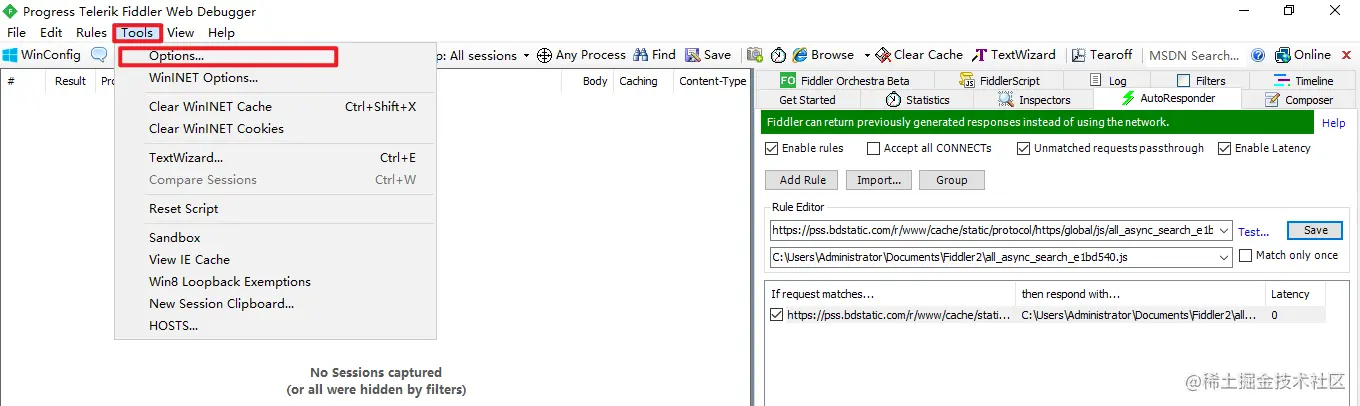Select View IE Cache menu entry
This screenshot has width=1360, height=406.
[x=189, y=259]
